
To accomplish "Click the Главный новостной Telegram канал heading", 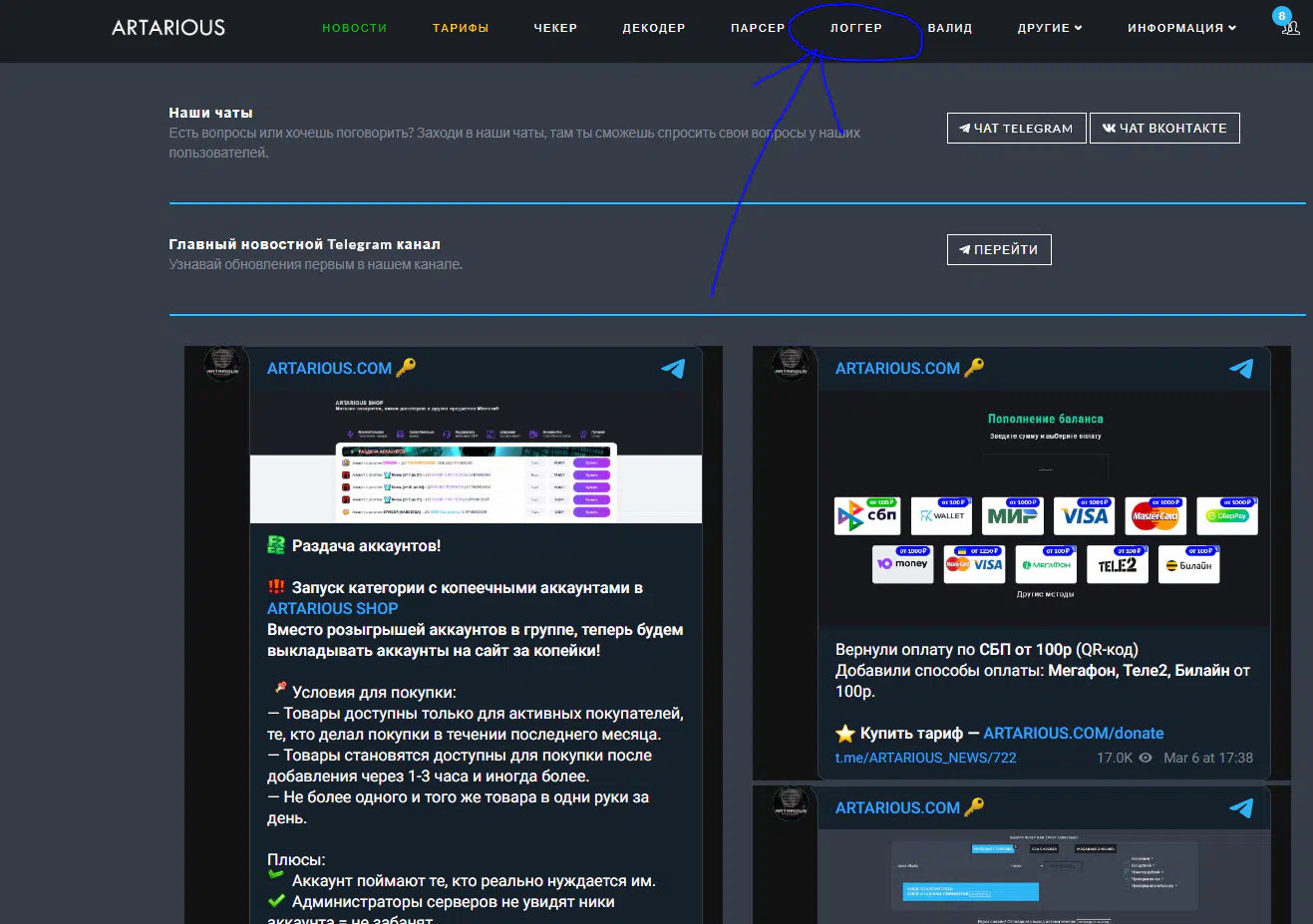I will (x=304, y=244).
